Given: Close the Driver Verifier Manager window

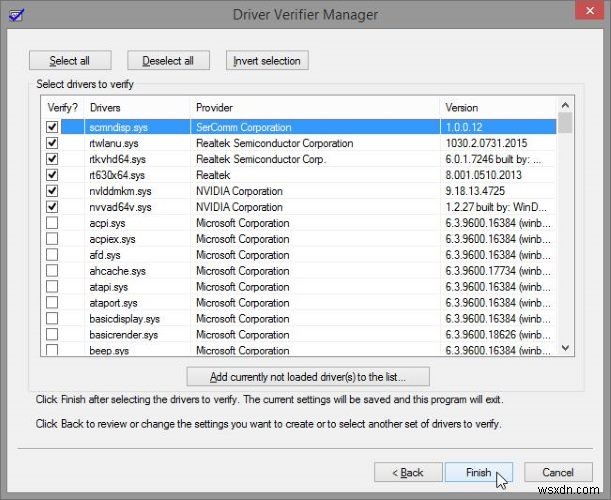Looking at the screenshot, I should click(590, 11).
